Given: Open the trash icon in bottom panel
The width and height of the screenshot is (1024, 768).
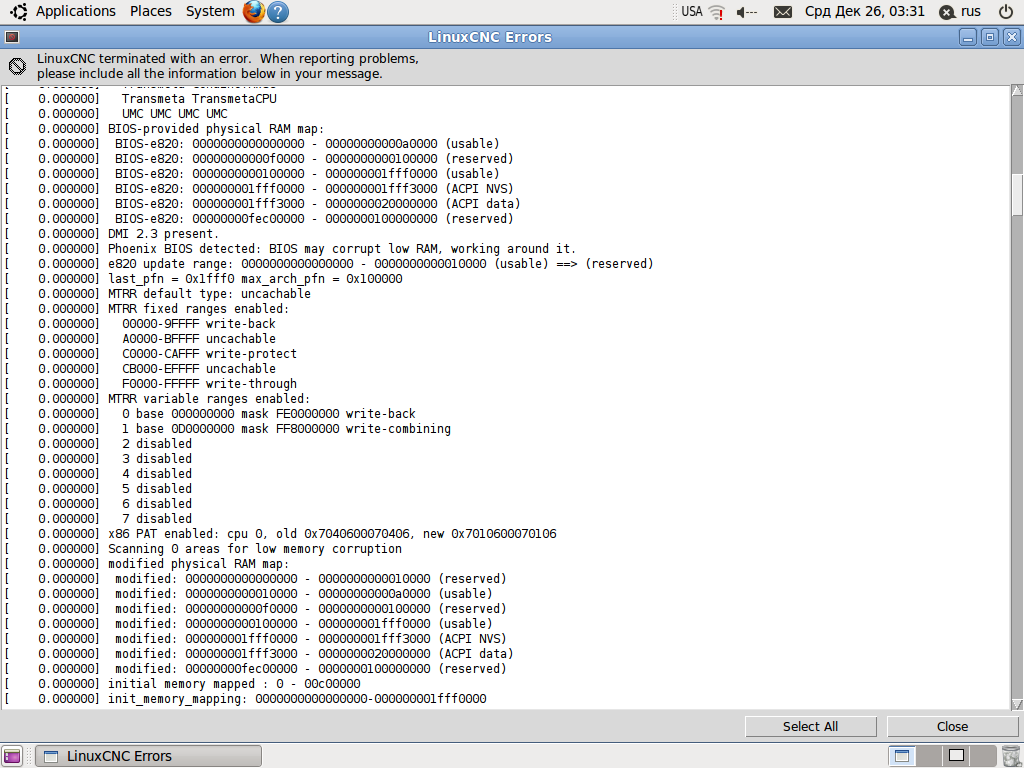Looking at the screenshot, I should click(1010, 756).
